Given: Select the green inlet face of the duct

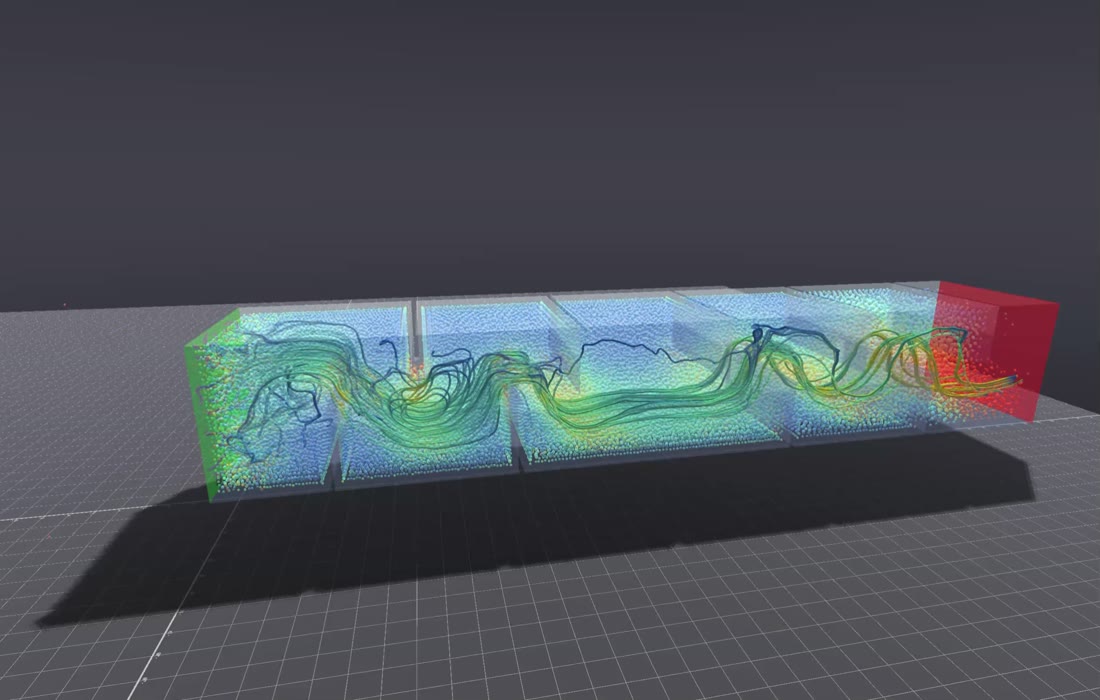Looking at the screenshot, I should [x=215, y=405].
